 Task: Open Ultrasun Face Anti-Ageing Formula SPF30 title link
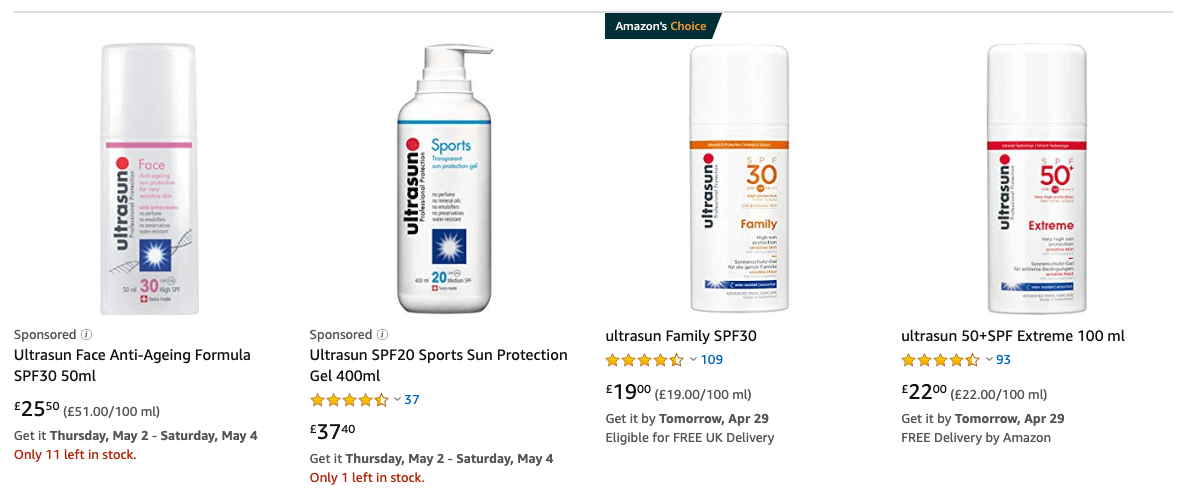(x=132, y=365)
